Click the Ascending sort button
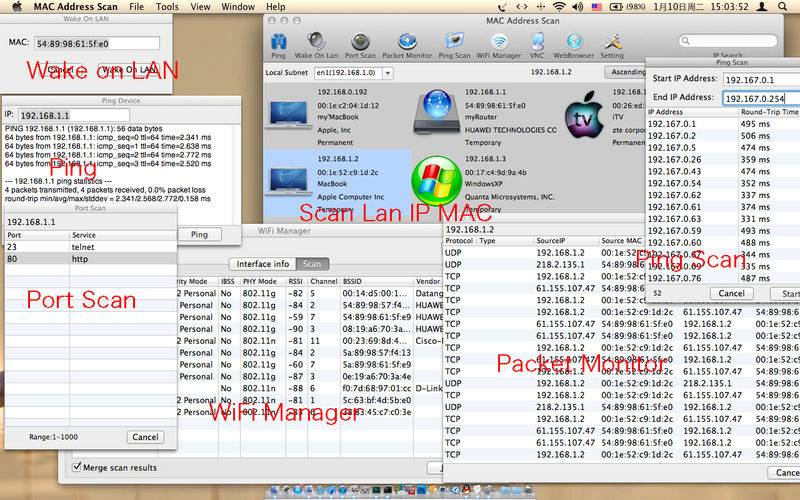The image size is (800, 500). (628, 73)
